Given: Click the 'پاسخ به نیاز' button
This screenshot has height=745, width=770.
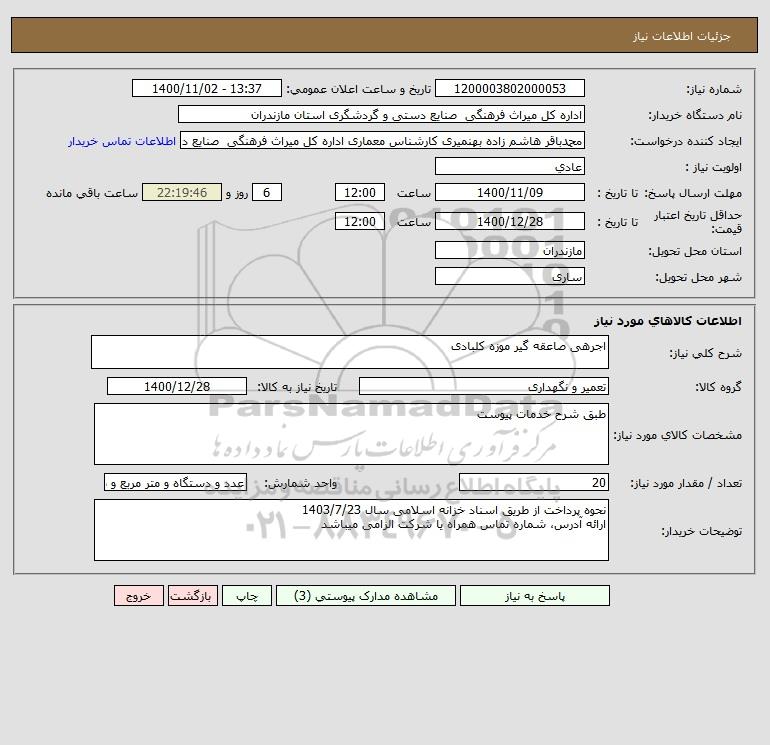Looking at the screenshot, I should (x=535, y=596).
